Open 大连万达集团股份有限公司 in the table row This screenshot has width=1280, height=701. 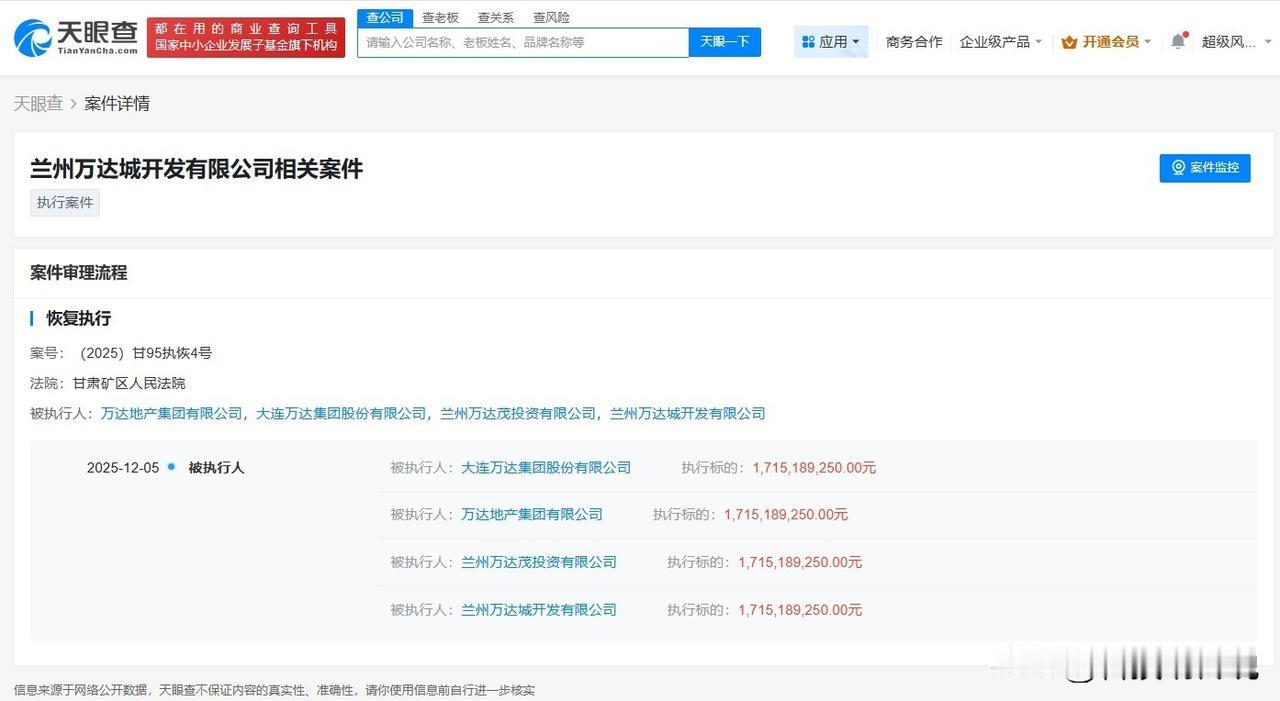[x=546, y=468]
